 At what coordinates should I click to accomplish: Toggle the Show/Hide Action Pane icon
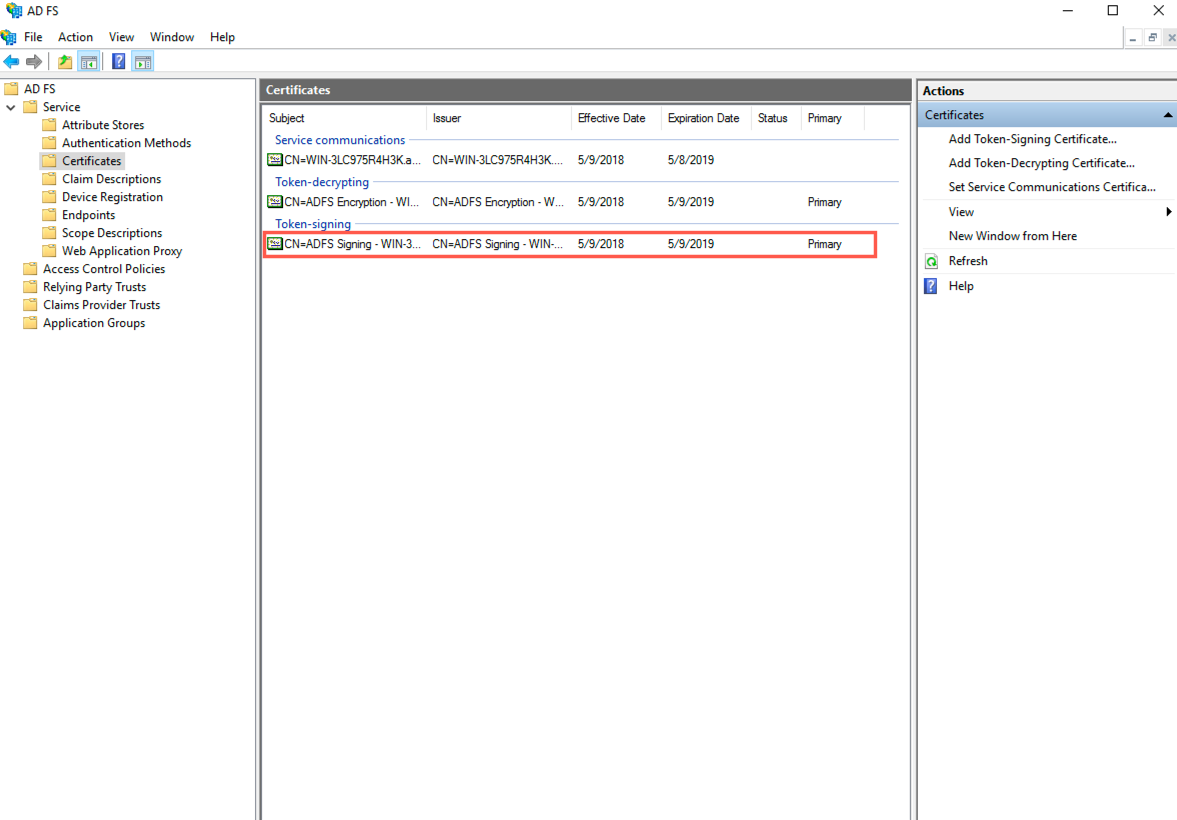143,61
